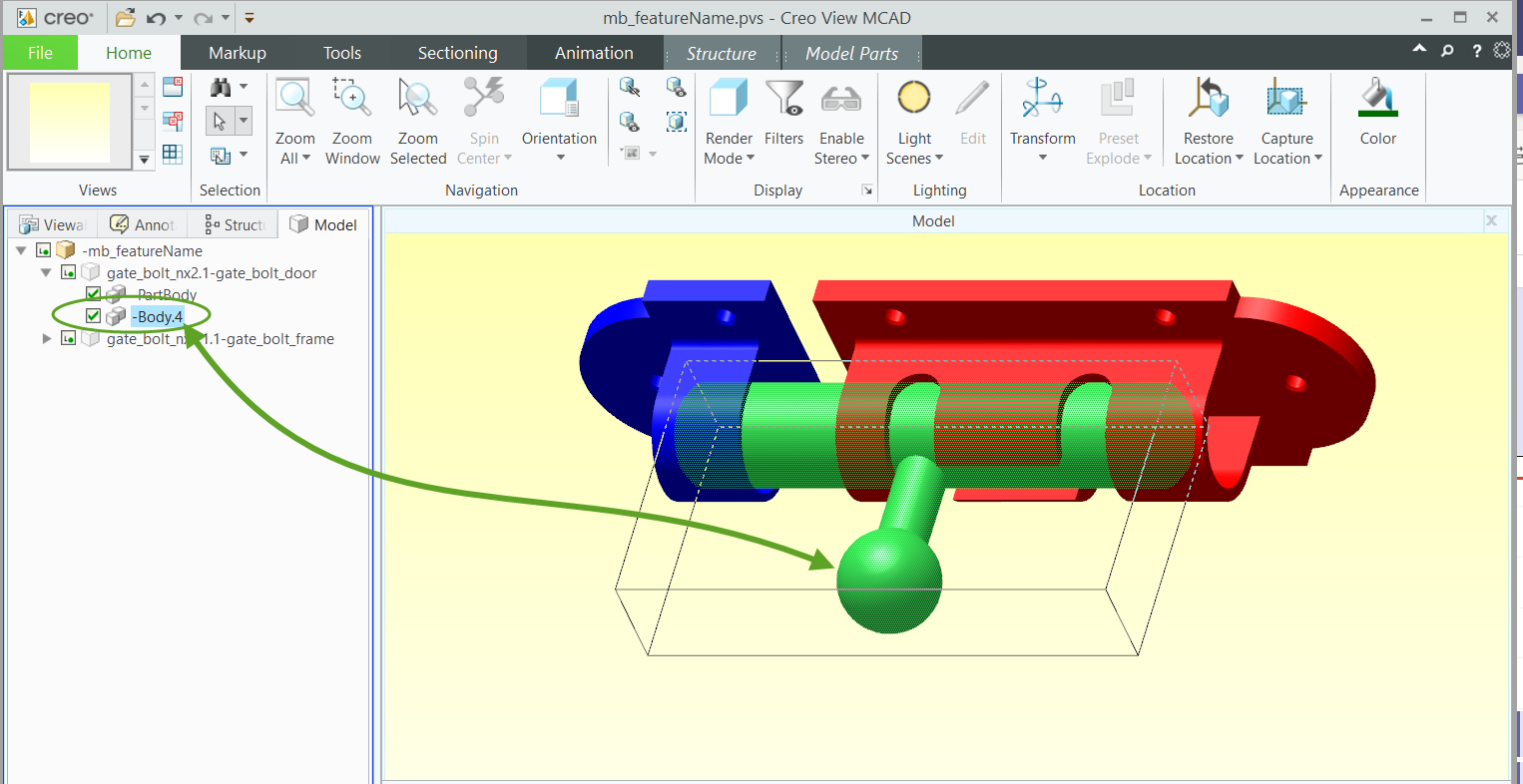This screenshot has width=1523, height=784.
Task: Open the Model Parts contextual tab
Action: point(851,54)
